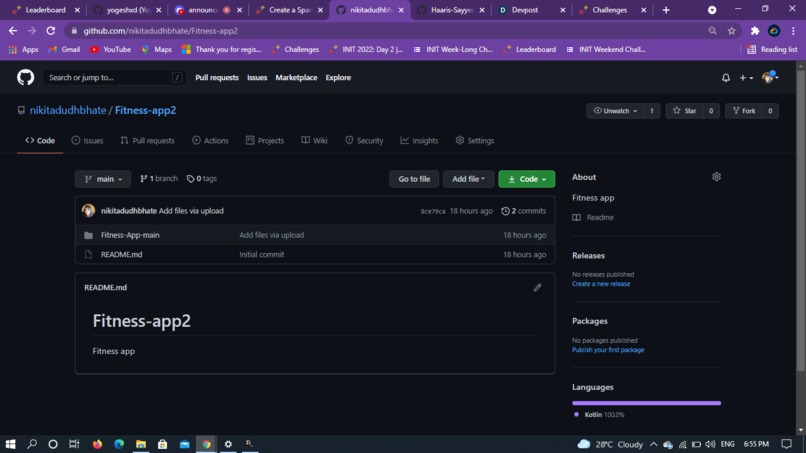
Task: Click the zoom magnifier in address bar
Action: (x=712, y=31)
